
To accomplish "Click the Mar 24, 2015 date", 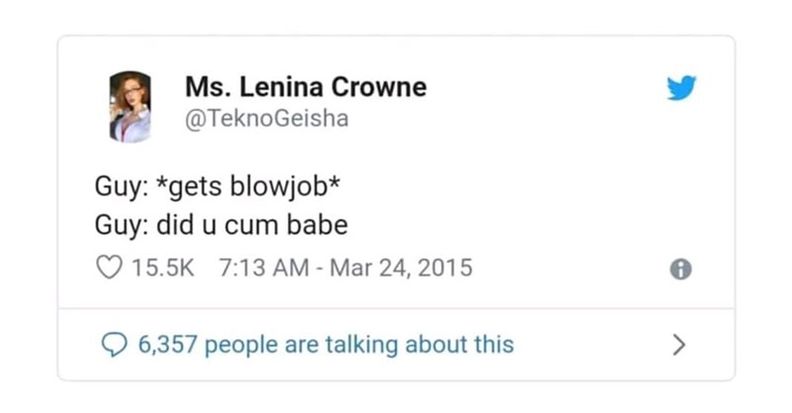I will (401, 268).
